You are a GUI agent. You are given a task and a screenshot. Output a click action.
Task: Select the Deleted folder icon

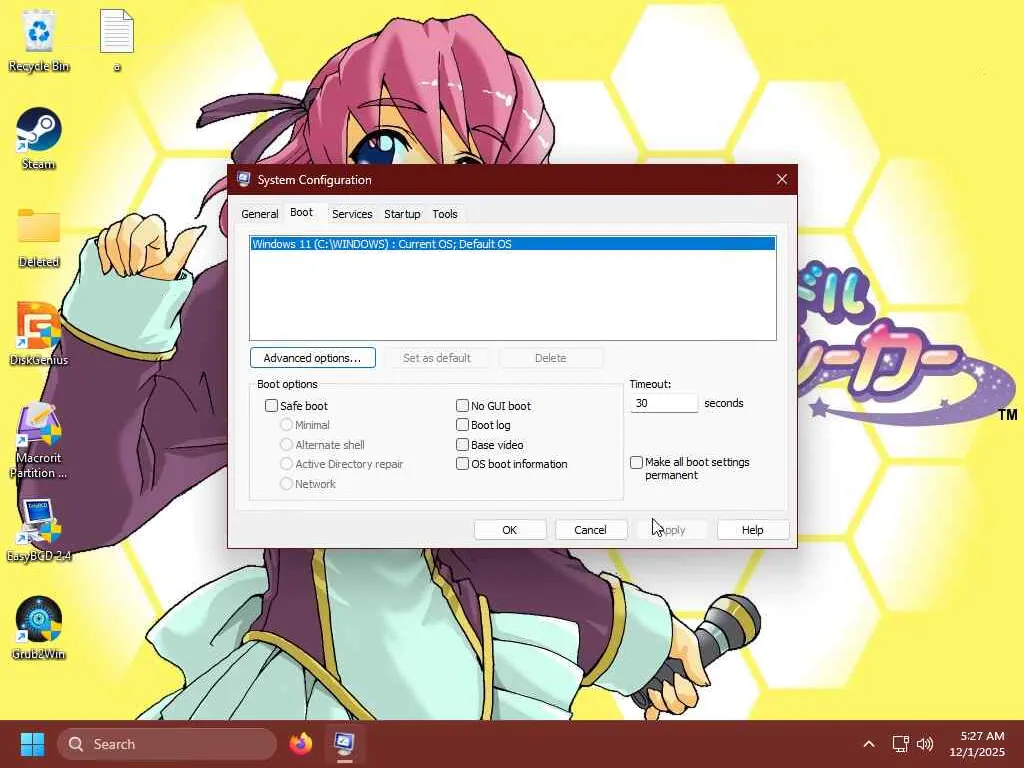point(39,236)
